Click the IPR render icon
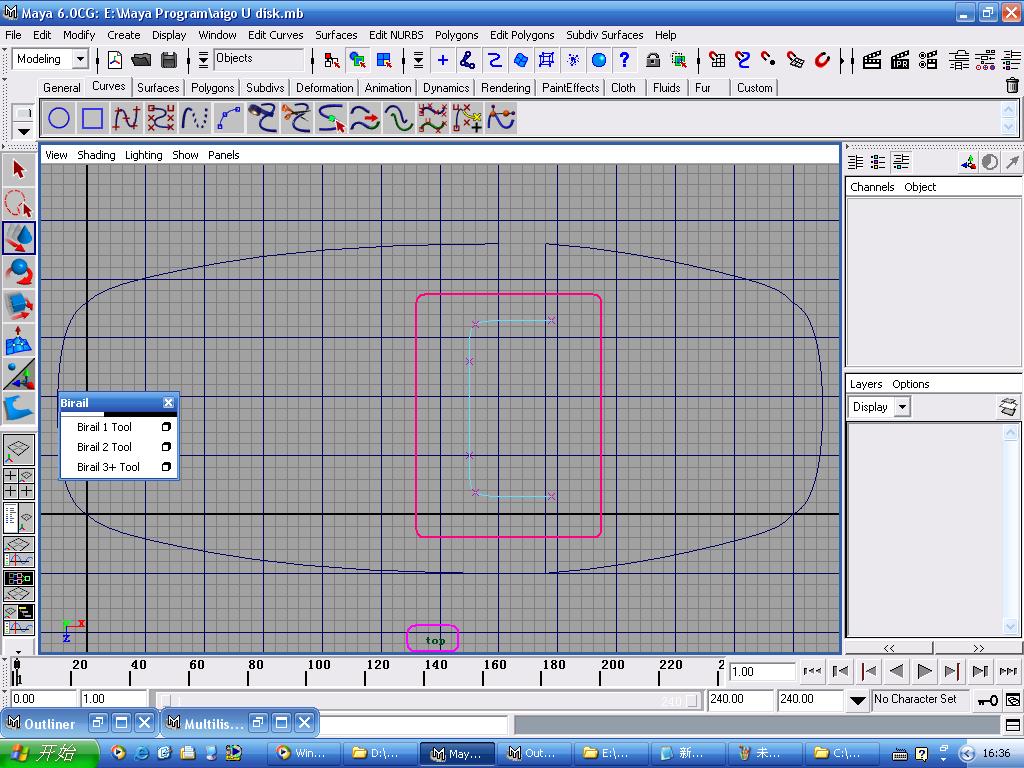1024x768 pixels. point(900,60)
